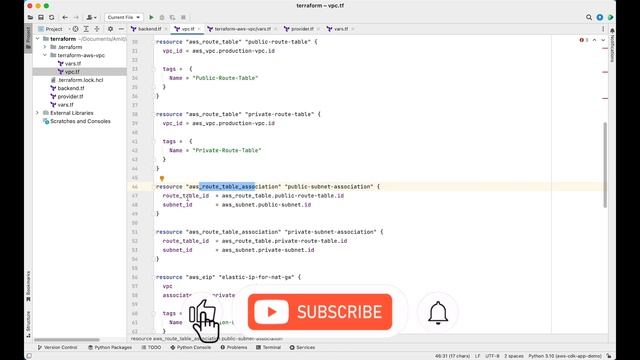Toggle the Project tool window stripe button
640x360 pixels.
click(28, 38)
